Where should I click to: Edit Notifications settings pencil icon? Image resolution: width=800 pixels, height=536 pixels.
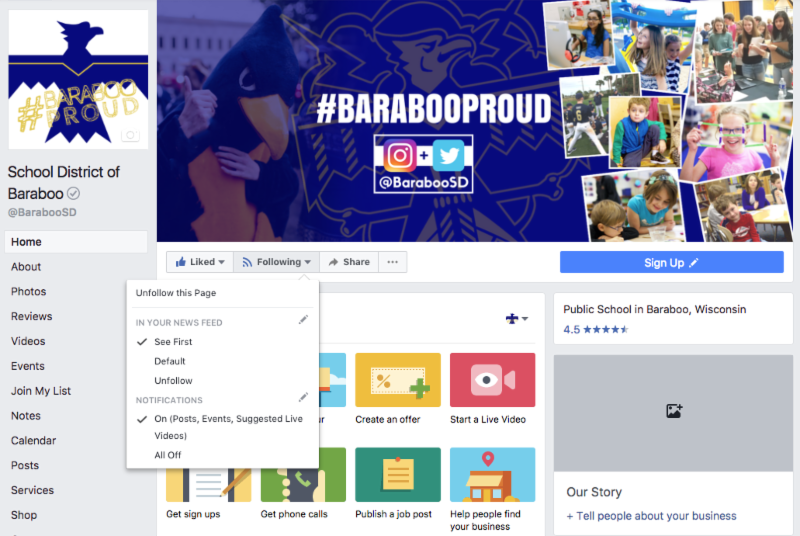[303, 397]
